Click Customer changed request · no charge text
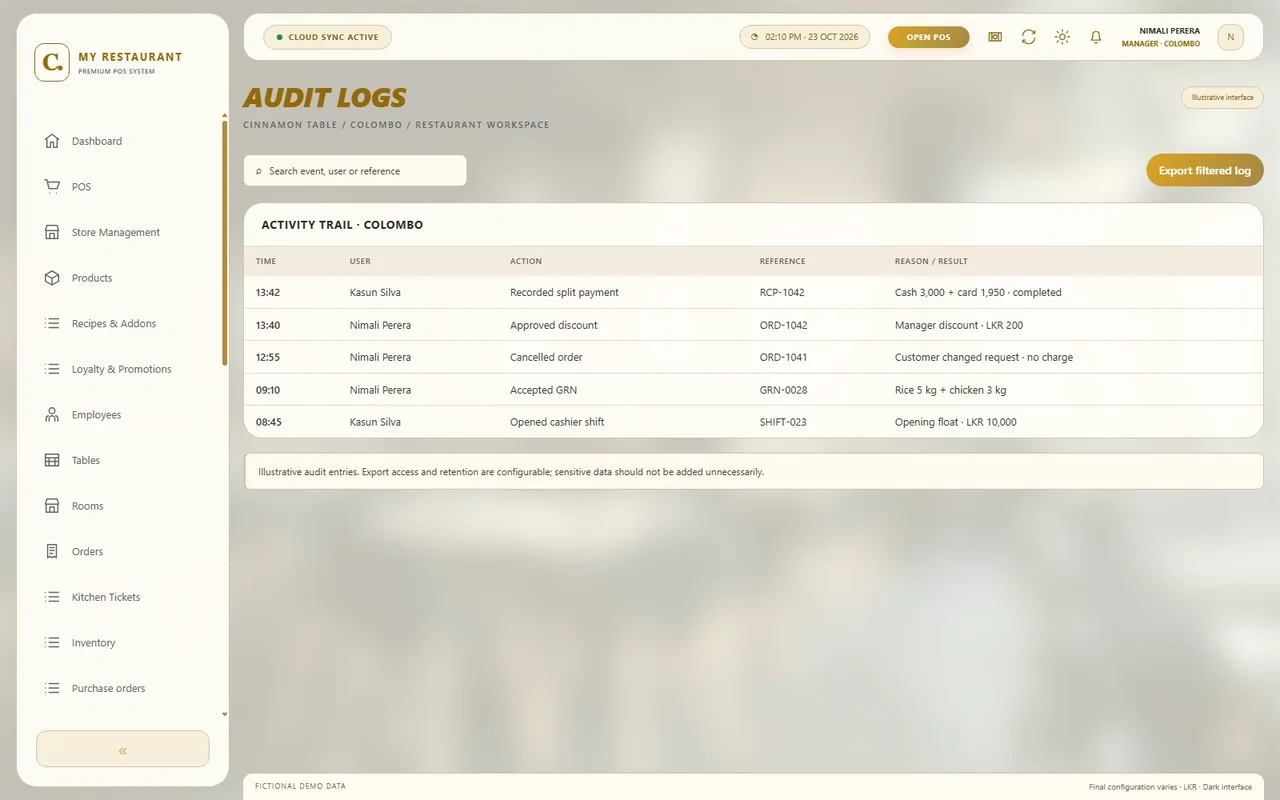Image resolution: width=1280 pixels, height=800 pixels. (984, 357)
